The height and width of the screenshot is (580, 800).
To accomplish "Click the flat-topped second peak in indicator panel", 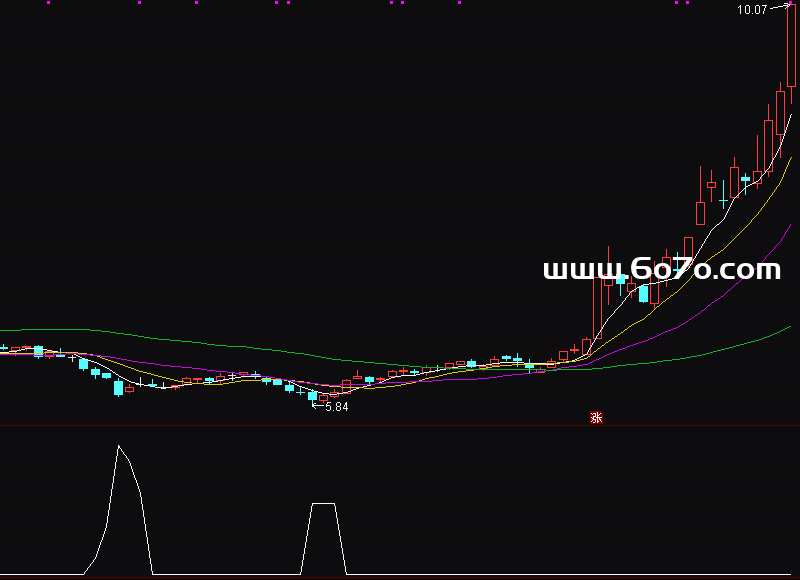I will (322, 504).
